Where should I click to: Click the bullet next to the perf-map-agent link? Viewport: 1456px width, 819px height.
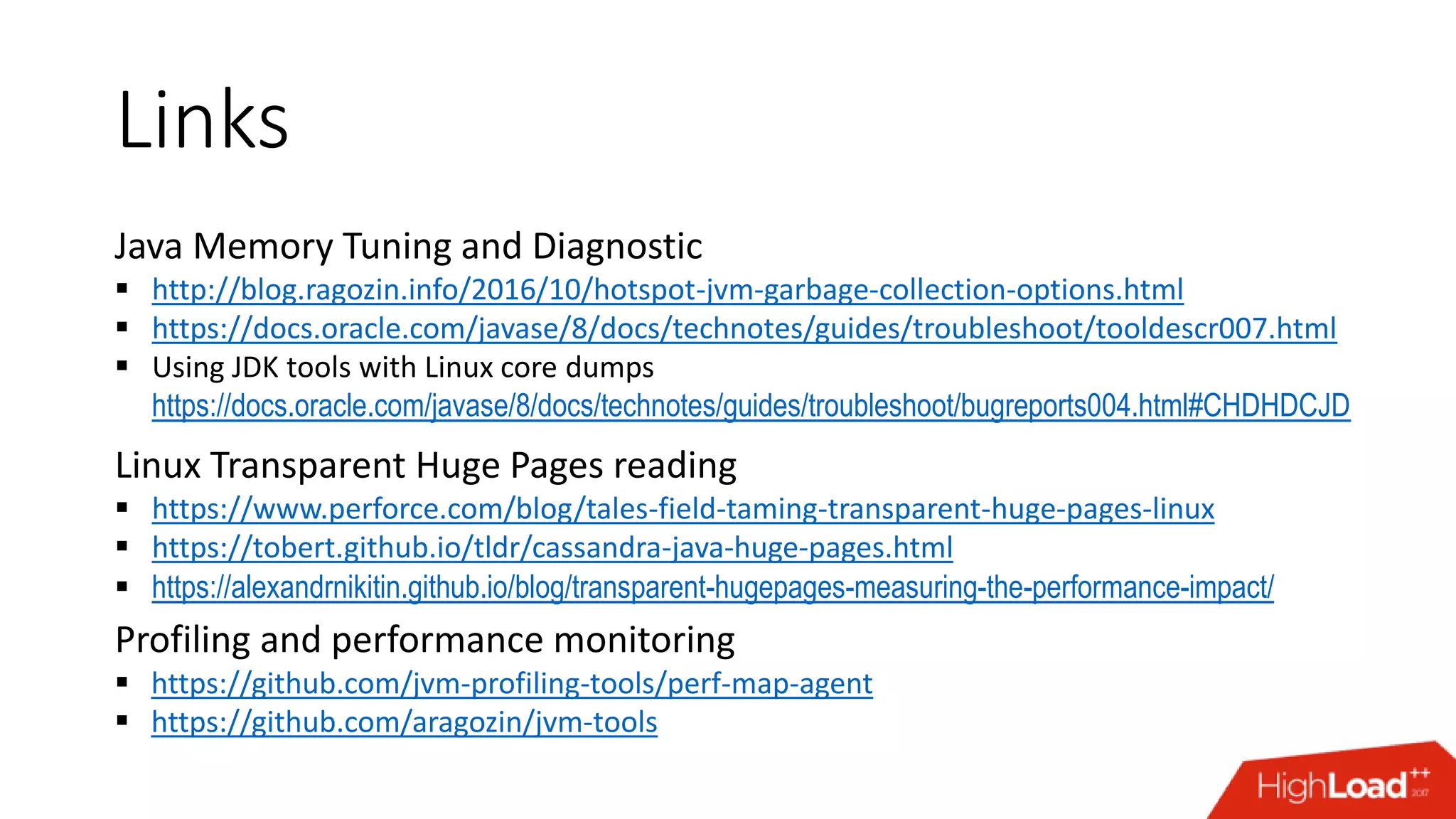(122, 682)
